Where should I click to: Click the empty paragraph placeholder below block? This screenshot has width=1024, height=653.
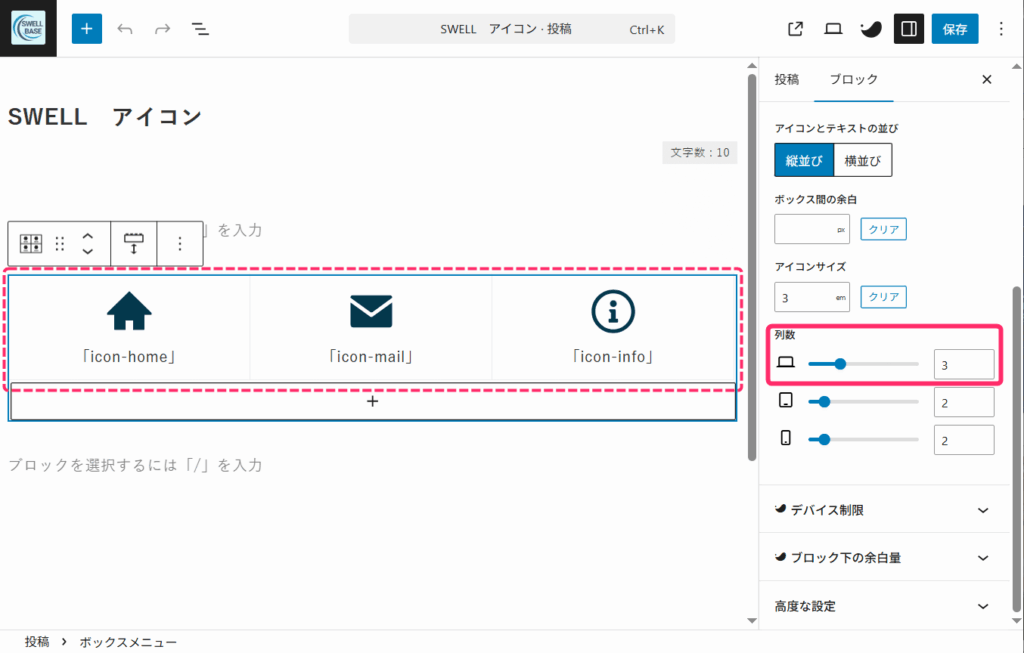[x=135, y=465]
